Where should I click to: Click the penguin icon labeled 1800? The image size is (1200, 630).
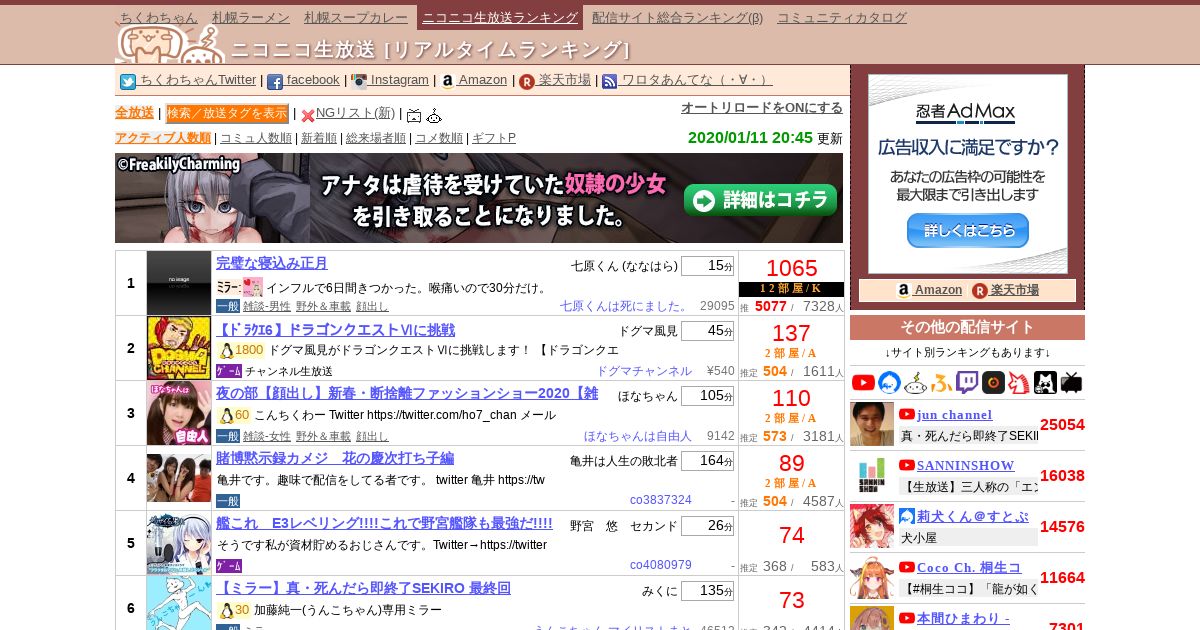pos(226,350)
